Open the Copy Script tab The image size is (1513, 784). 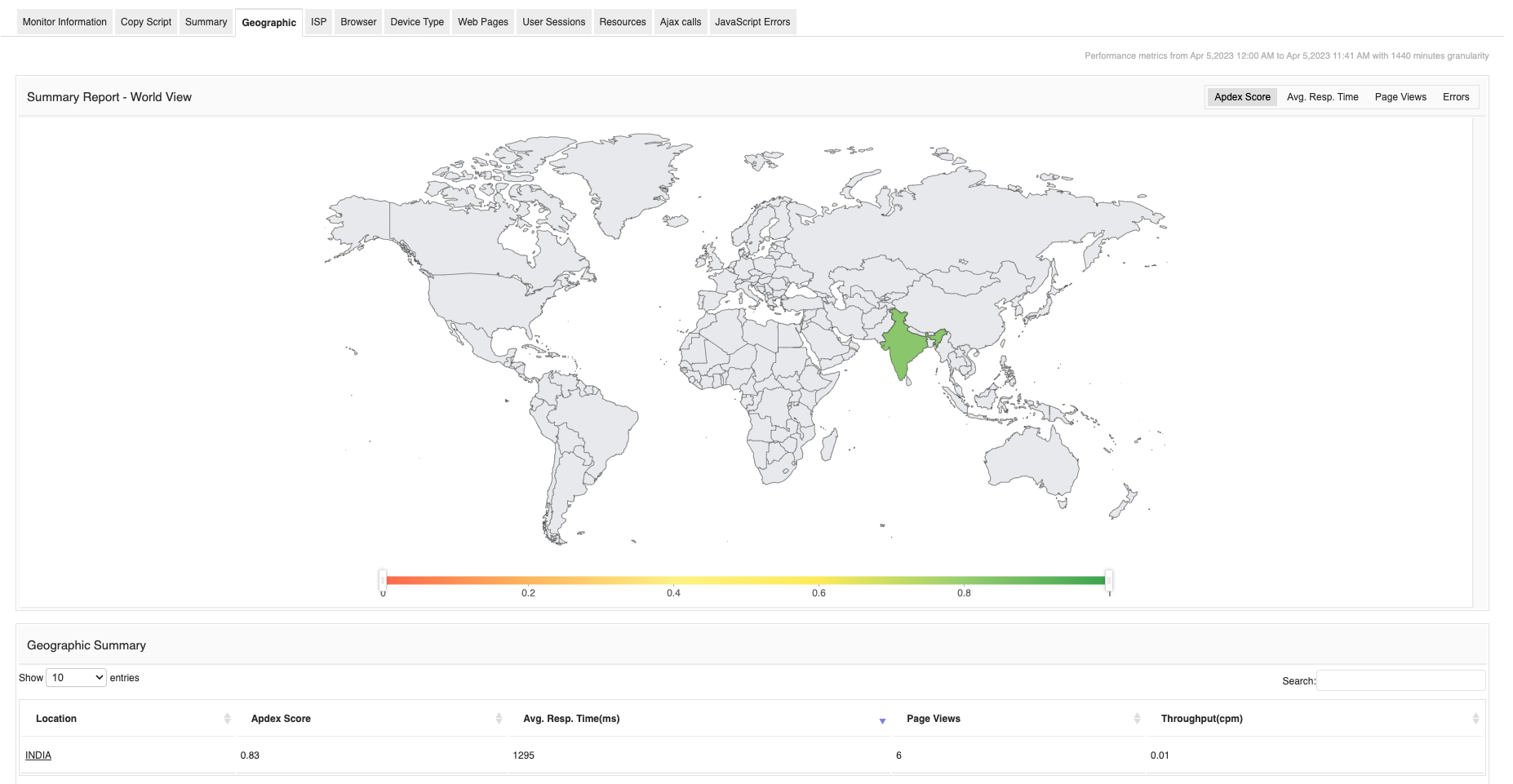click(145, 22)
